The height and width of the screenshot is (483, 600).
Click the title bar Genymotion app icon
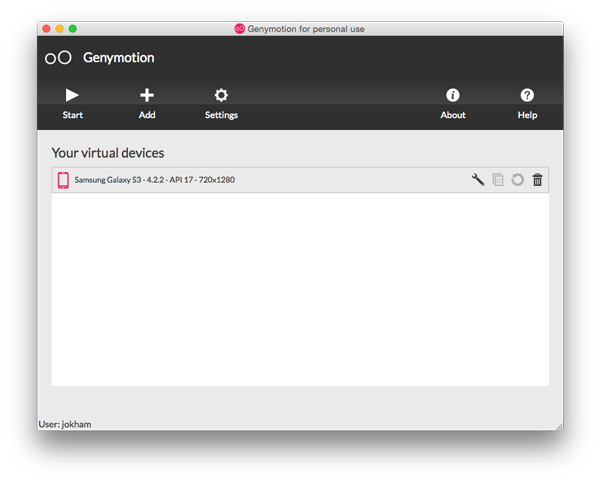tap(240, 29)
